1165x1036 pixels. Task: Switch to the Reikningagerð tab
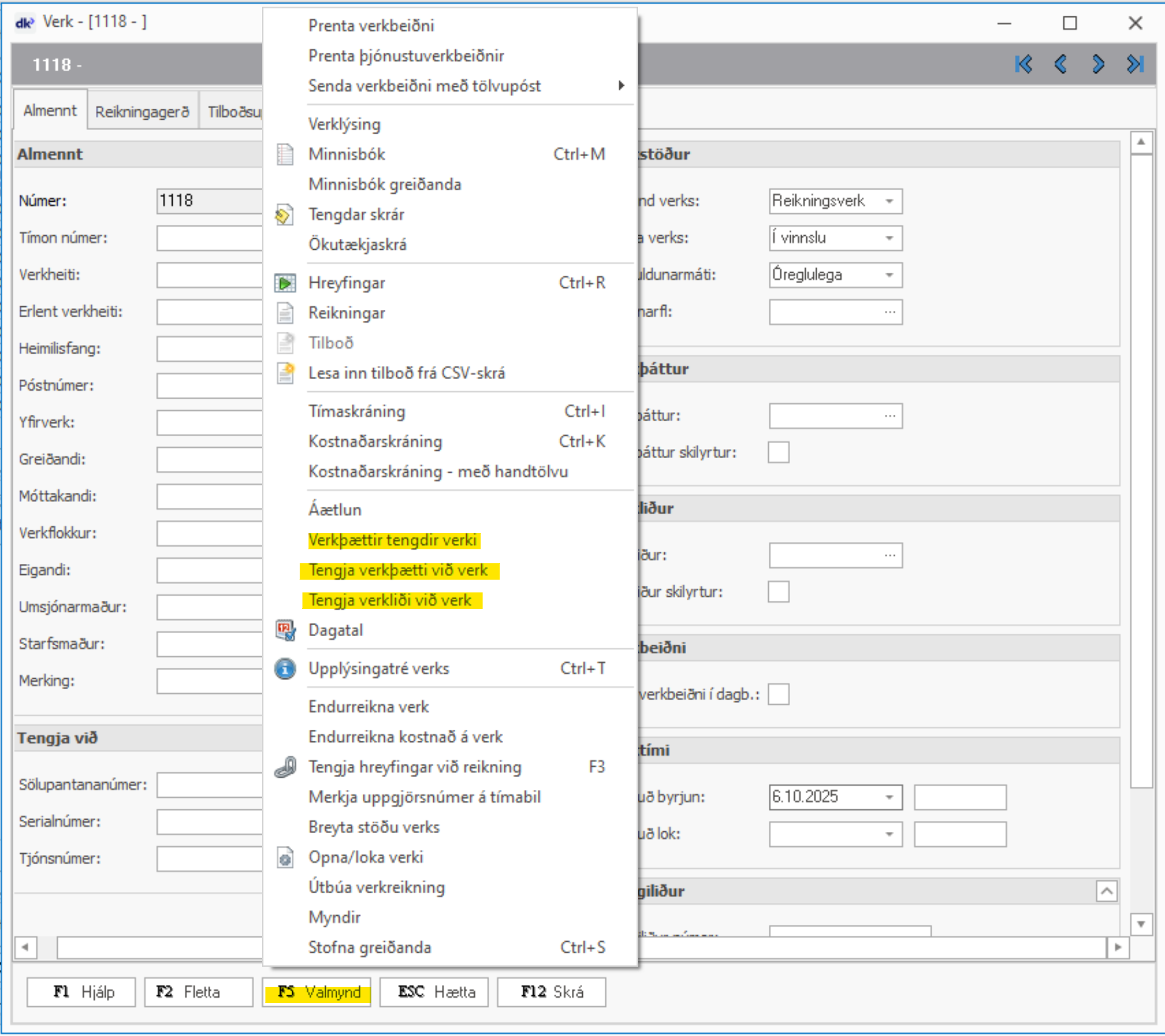pyautogui.click(x=142, y=112)
